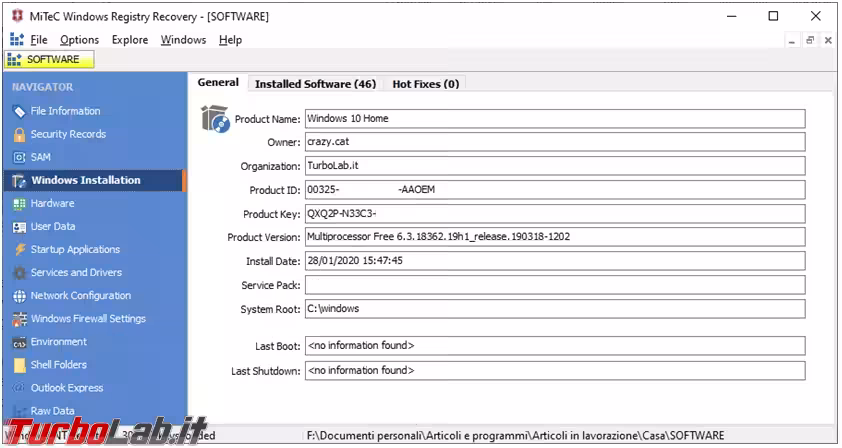
Task: Select the General tab
Action: pyautogui.click(x=218, y=83)
